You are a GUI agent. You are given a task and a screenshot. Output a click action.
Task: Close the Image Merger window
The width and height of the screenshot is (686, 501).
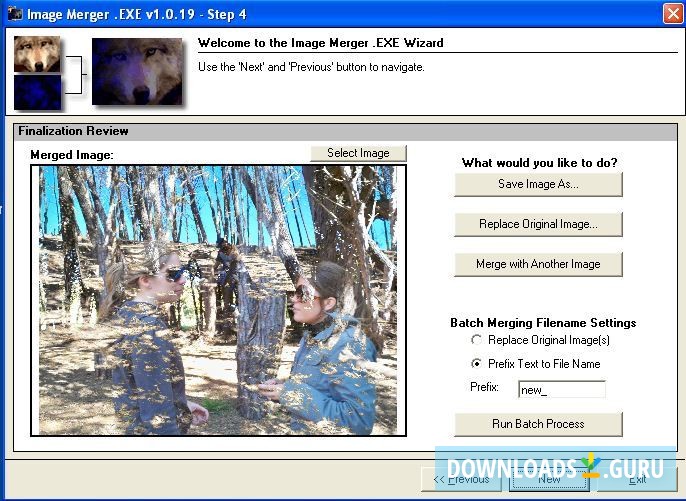[x=673, y=14]
